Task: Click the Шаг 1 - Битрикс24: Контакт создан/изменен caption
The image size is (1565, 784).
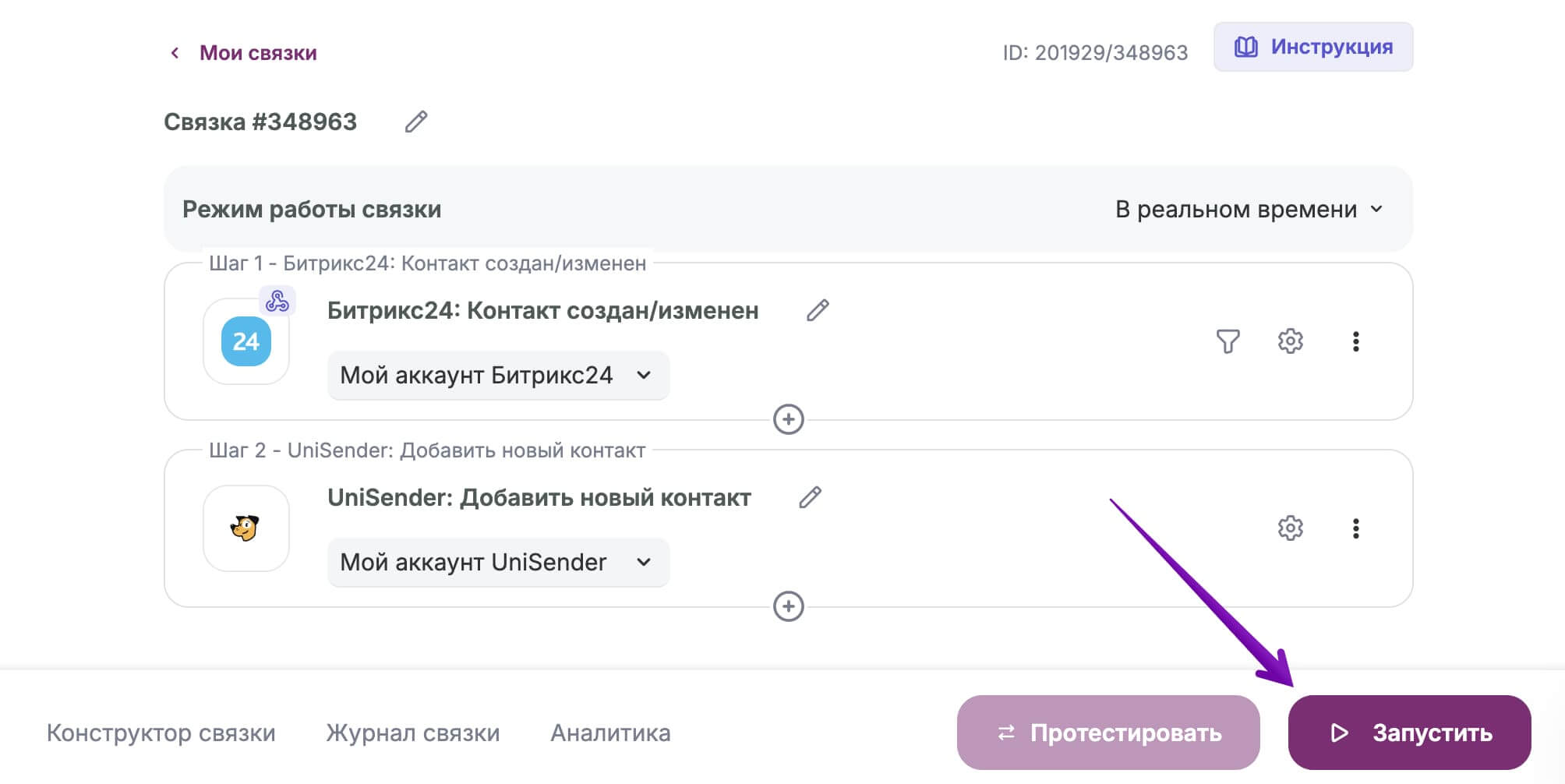Action: [428, 263]
